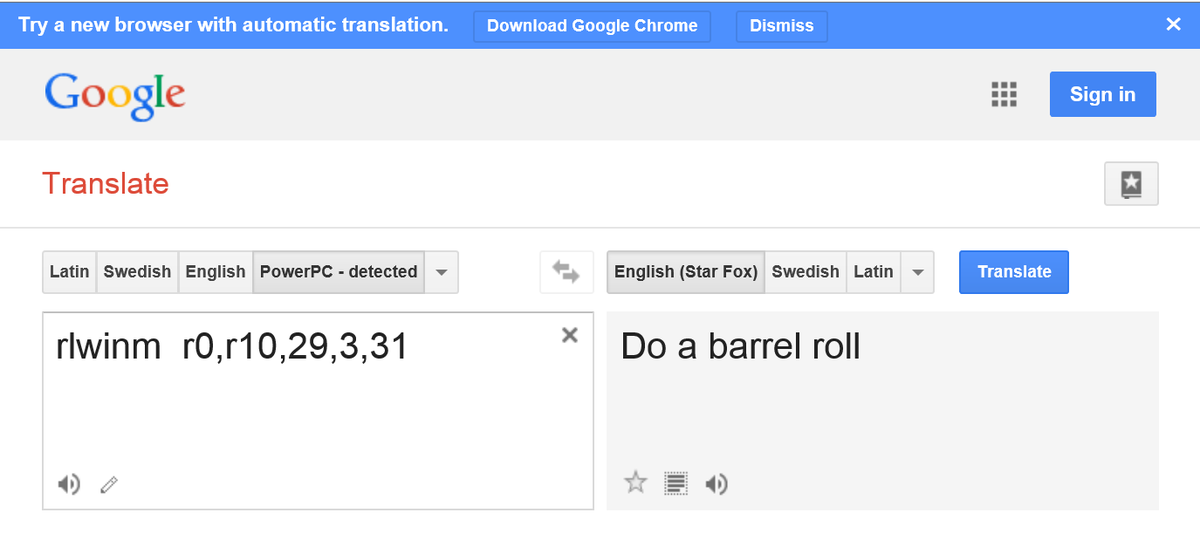Choose English (Star Fox) target language

[686, 272]
